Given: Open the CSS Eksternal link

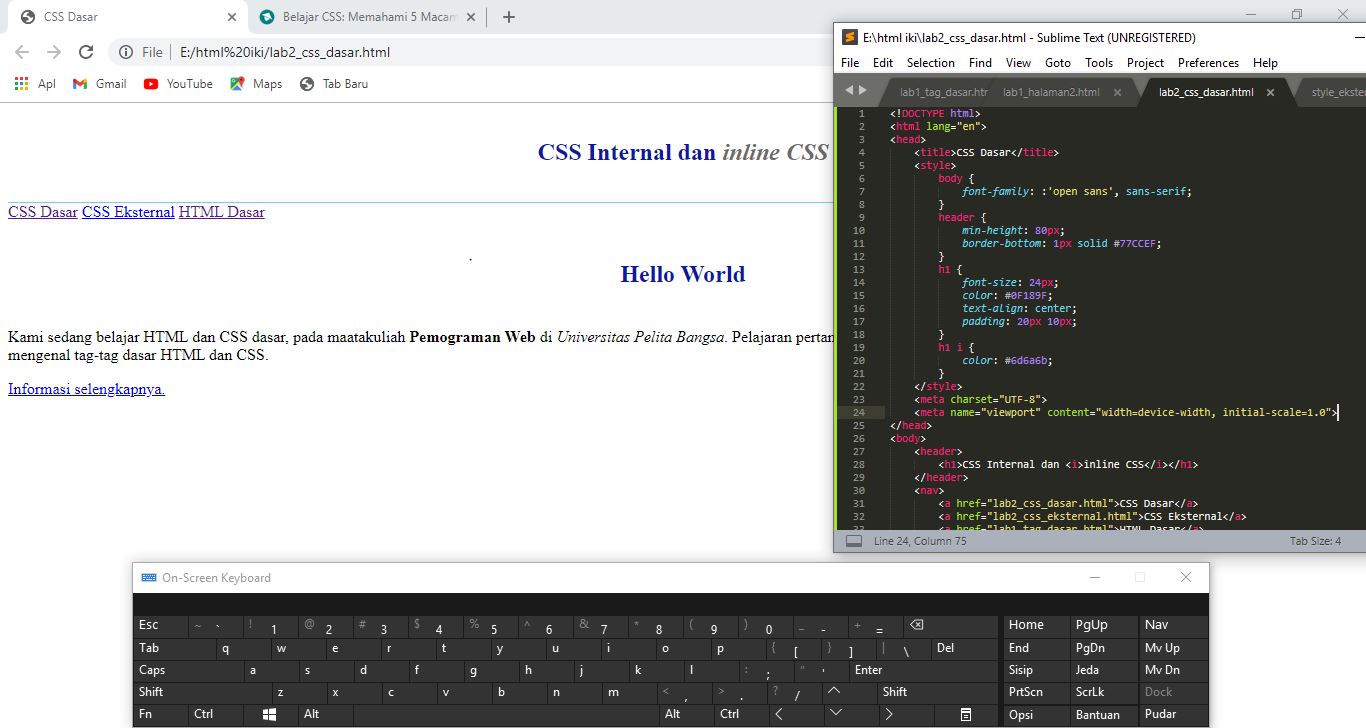Looking at the screenshot, I should [x=127, y=212].
